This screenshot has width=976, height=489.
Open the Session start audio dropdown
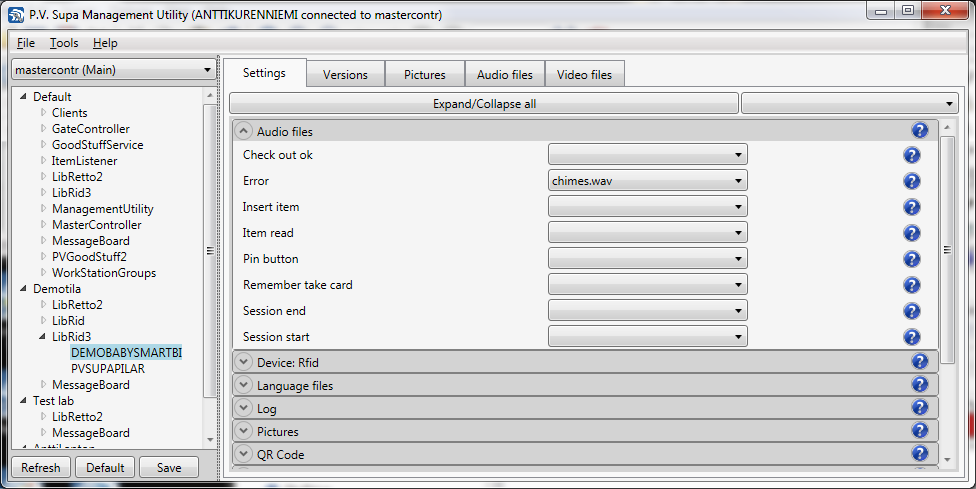(647, 337)
